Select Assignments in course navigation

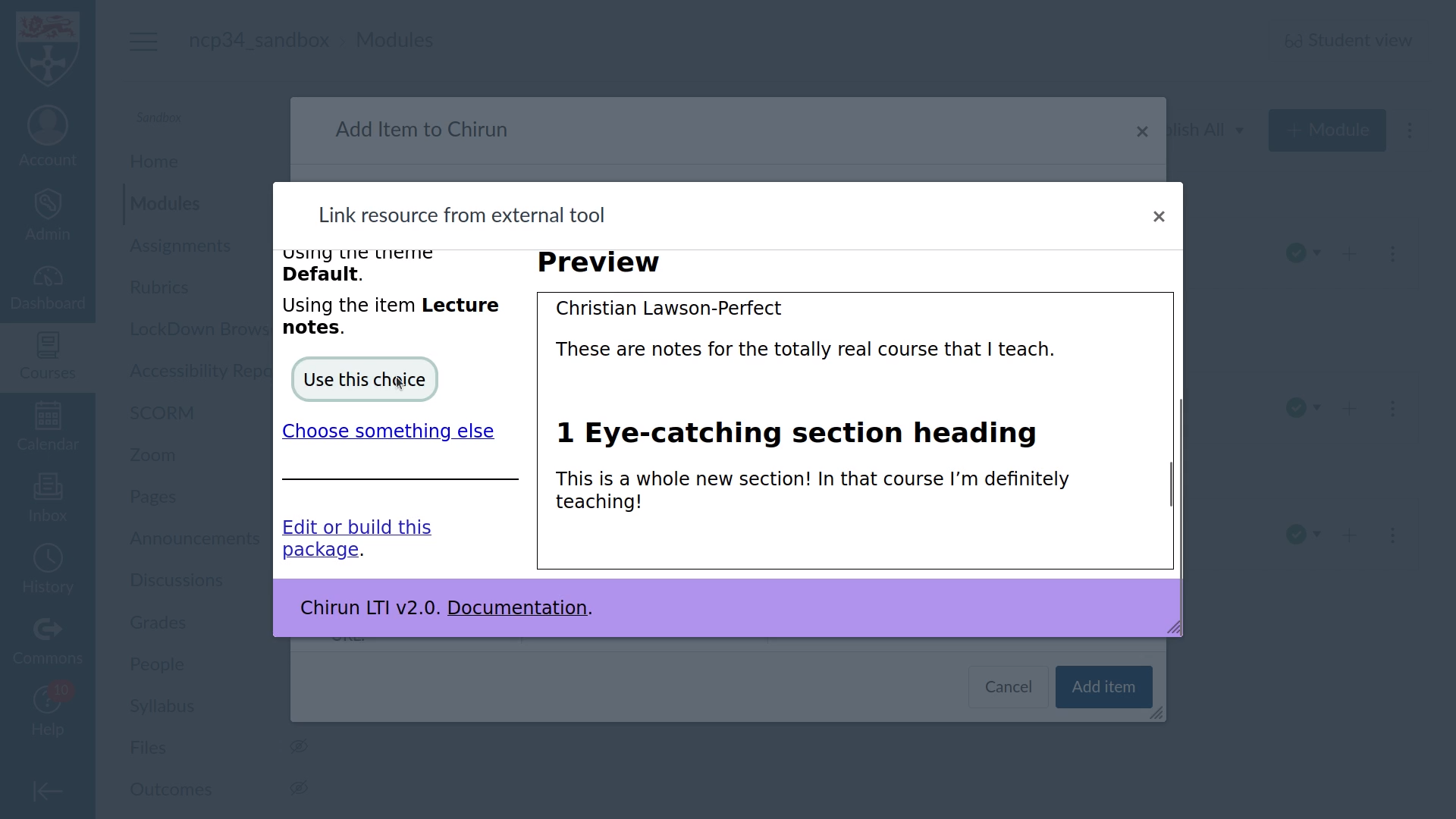[180, 246]
